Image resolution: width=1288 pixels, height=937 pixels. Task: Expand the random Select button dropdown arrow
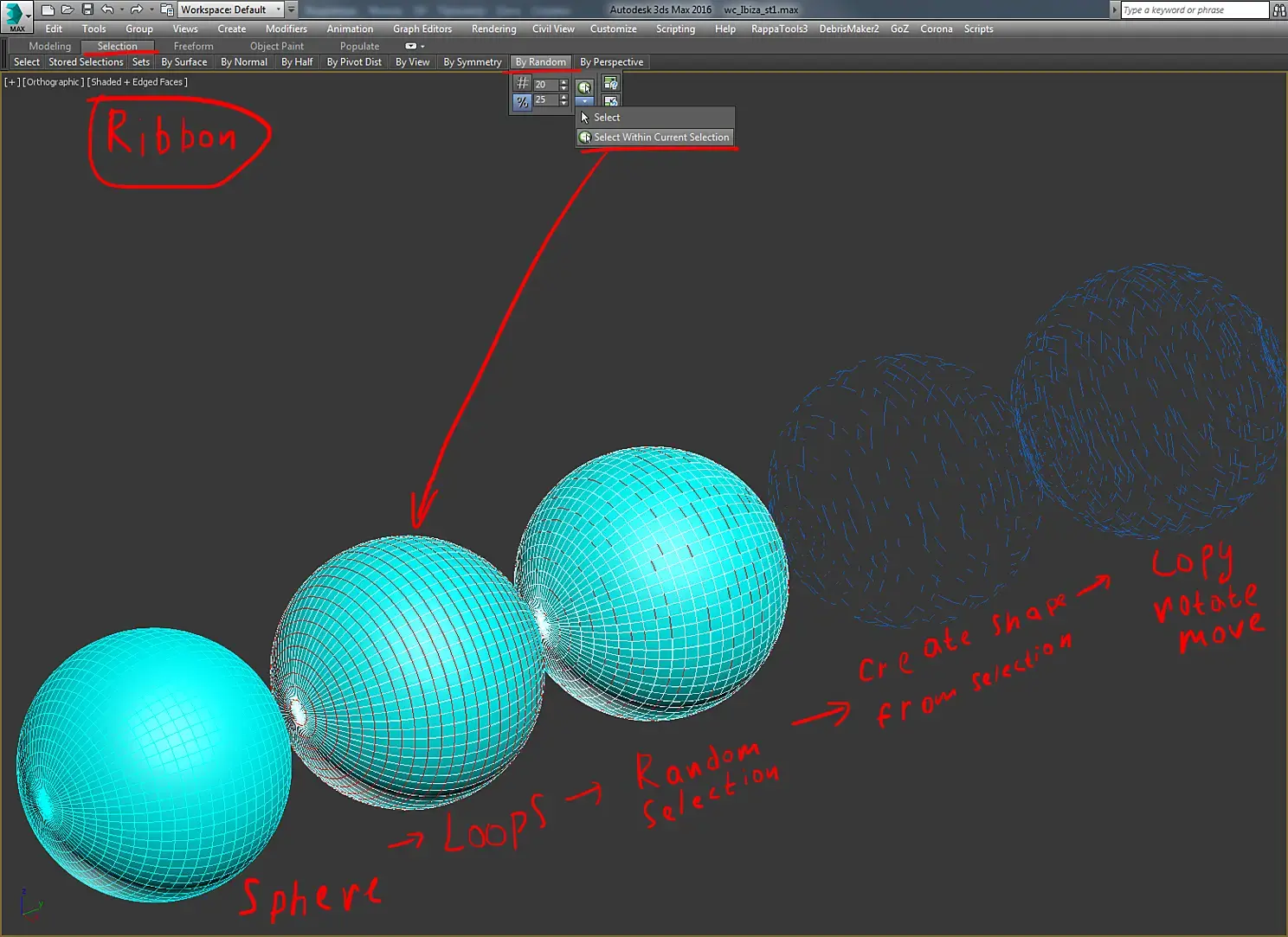pyautogui.click(x=585, y=101)
